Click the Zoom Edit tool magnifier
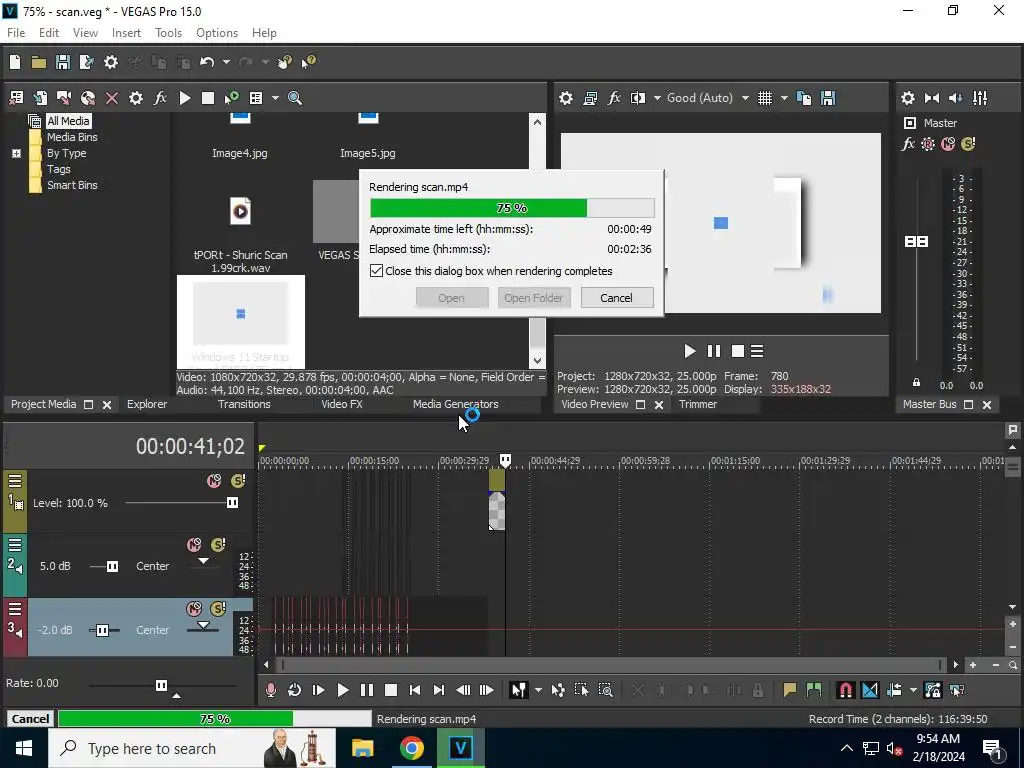The height and width of the screenshot is (768, 1024). click(605, 690)
